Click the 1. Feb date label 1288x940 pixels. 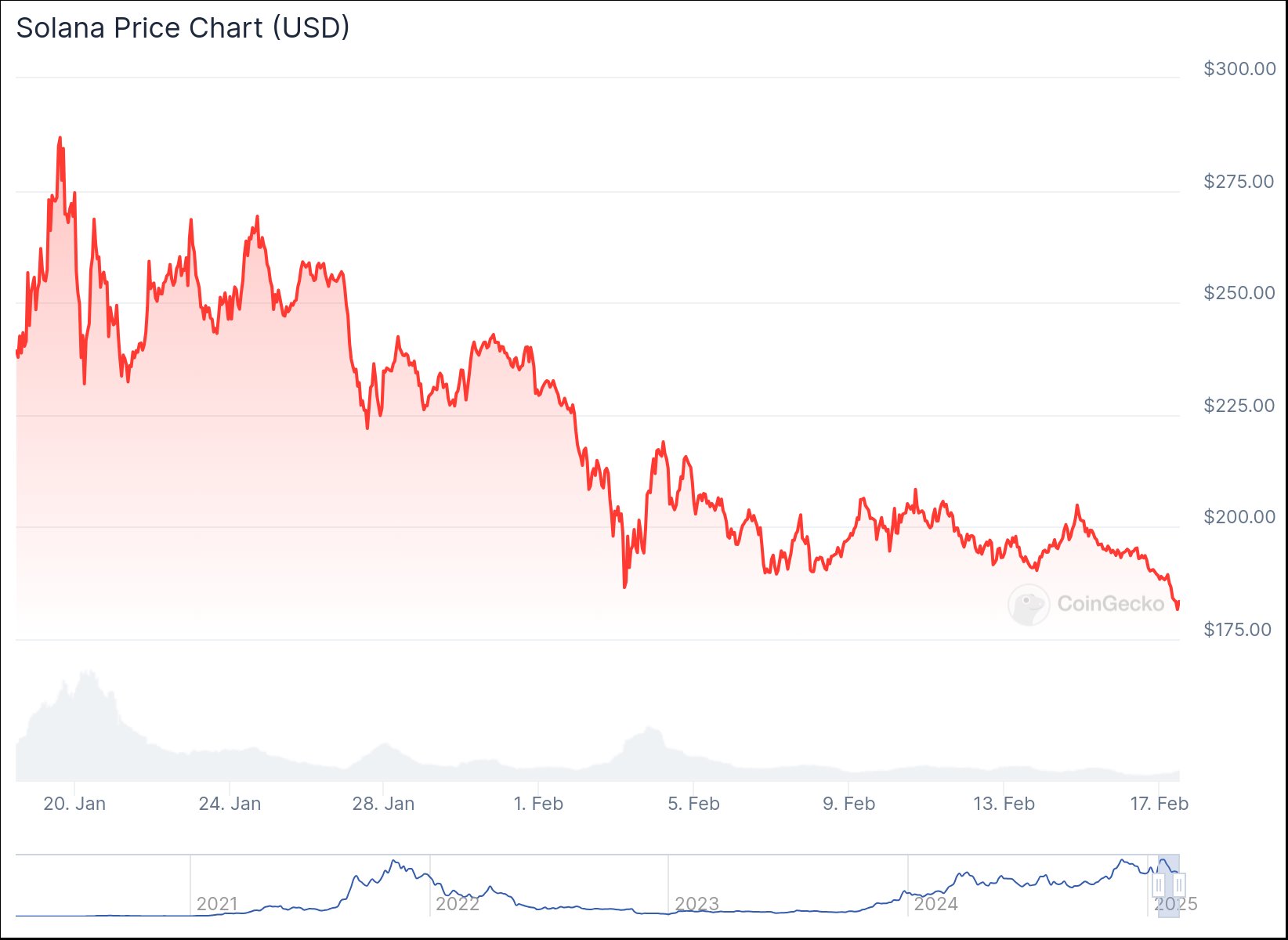[x=538, y=804]
